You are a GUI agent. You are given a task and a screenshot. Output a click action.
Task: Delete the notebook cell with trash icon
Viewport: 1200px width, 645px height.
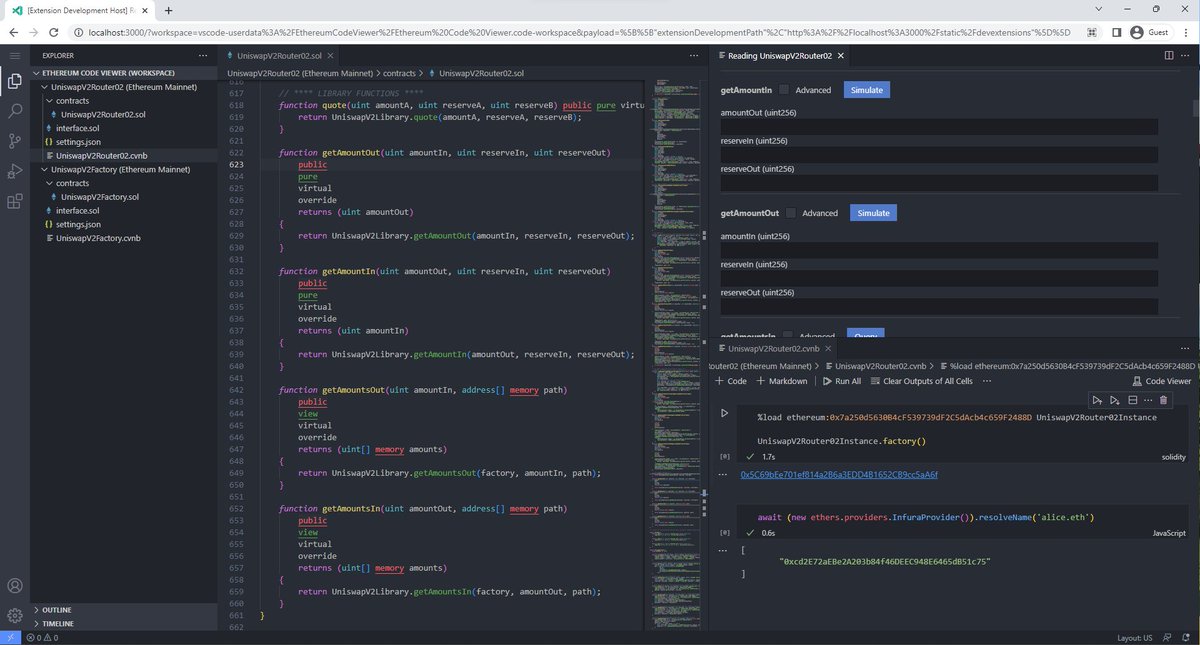[1163, 400]
